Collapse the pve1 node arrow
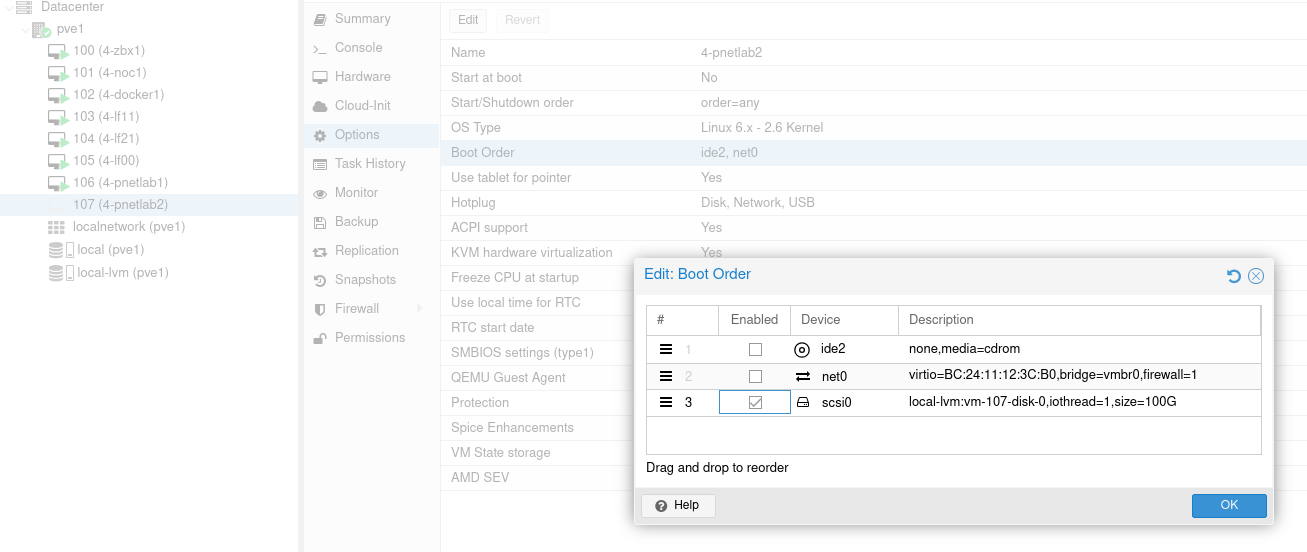 (25, 29)
